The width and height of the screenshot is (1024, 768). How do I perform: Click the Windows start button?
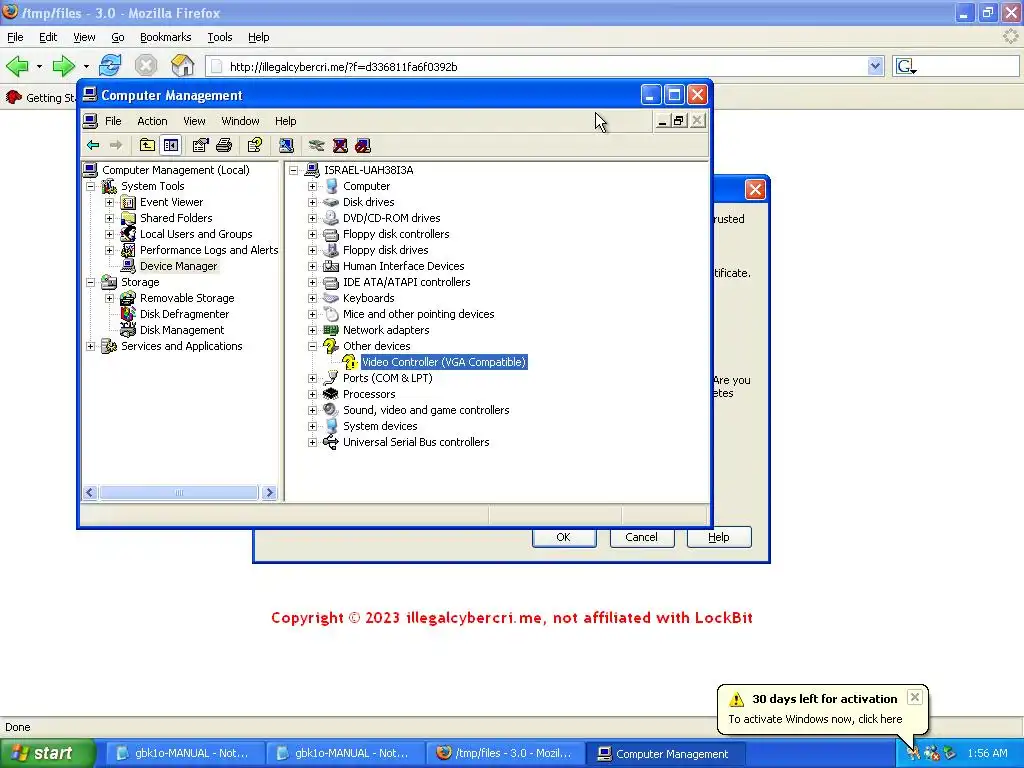tap(46, 753)
